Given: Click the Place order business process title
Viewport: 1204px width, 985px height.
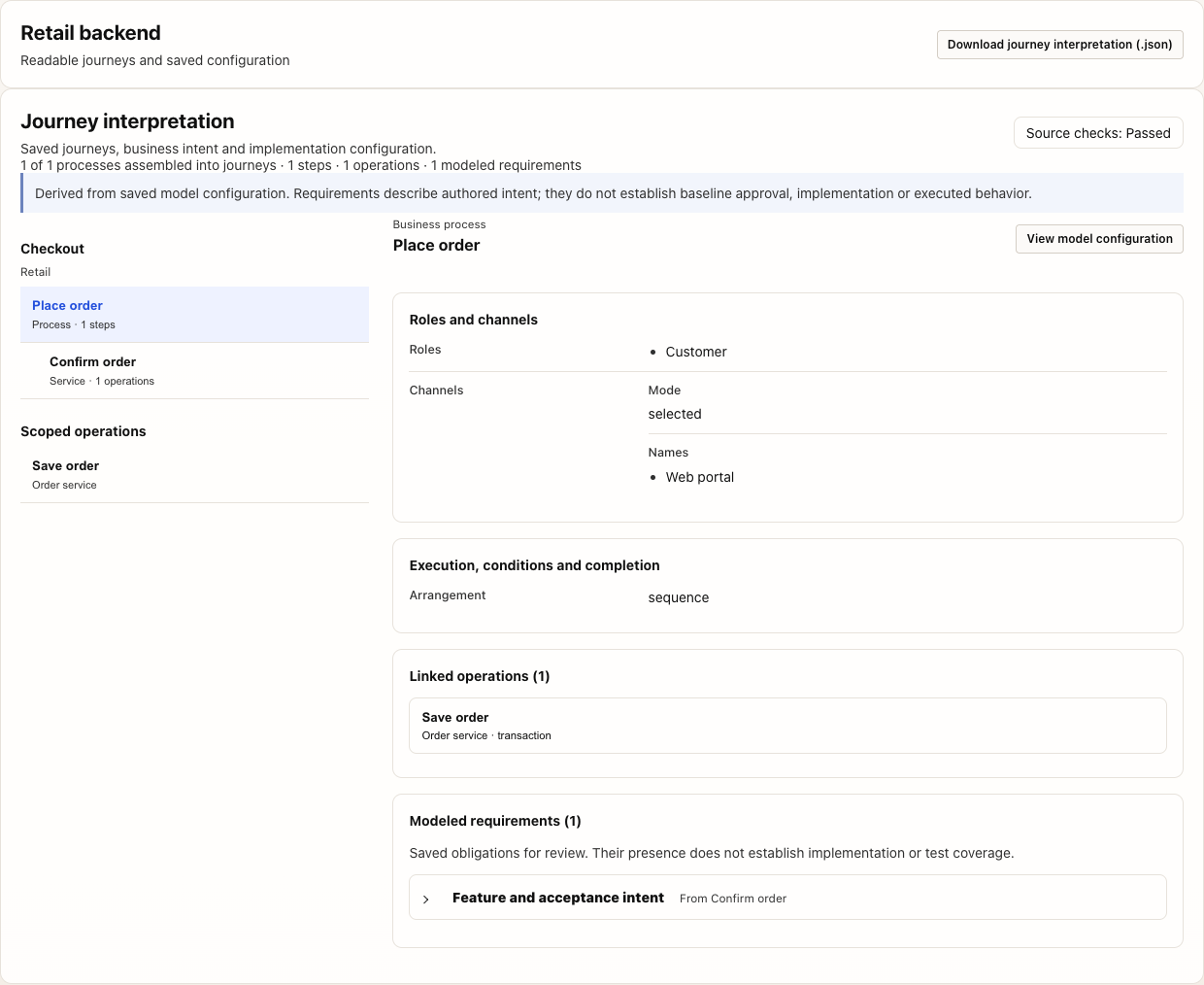Looking at the screenshot, I should point(436,246).
